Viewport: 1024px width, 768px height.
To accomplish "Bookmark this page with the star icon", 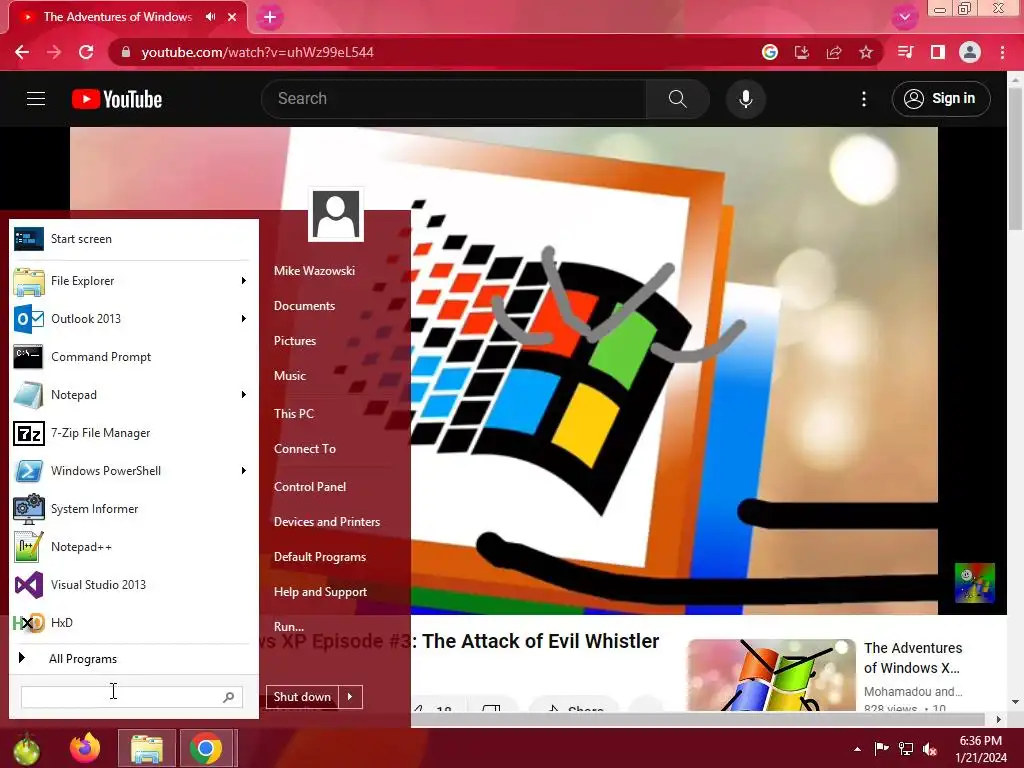I will tap(866, 52).
